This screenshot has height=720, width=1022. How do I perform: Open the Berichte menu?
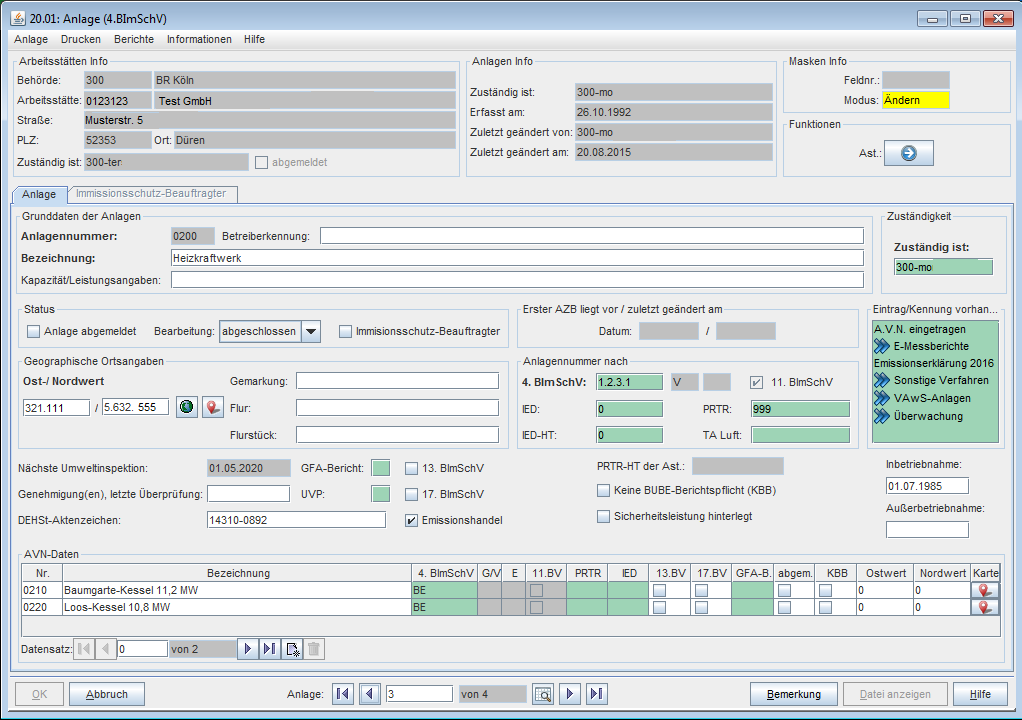134,39
